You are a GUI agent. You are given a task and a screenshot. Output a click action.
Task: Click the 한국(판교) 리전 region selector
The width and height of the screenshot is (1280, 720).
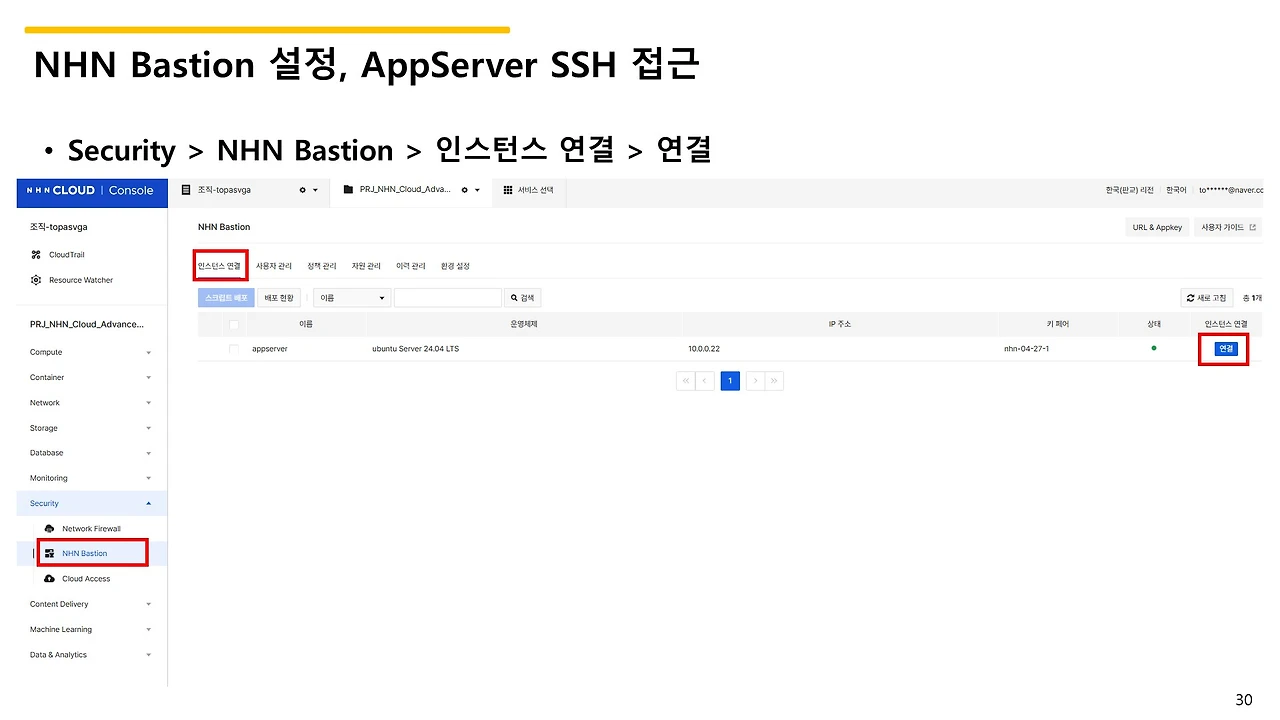point(1129,190)
